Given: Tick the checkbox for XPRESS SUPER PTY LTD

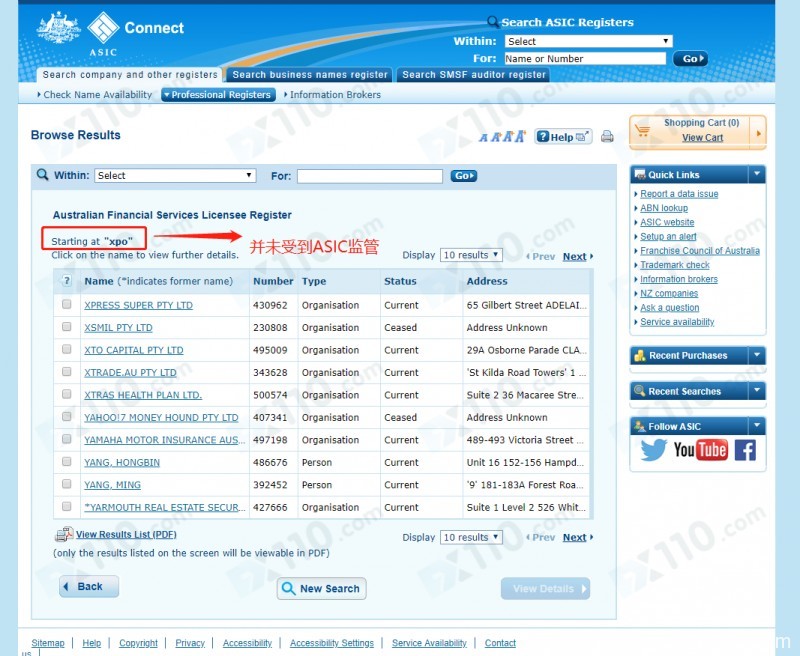Looking at the screenshot, I should tap(66, 304).
